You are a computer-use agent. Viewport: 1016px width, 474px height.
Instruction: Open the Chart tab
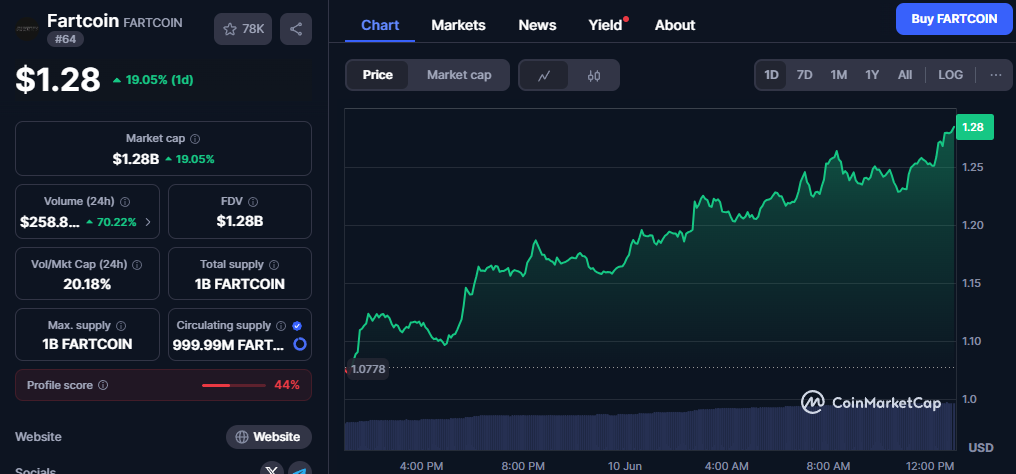click(x=380, y=25)
